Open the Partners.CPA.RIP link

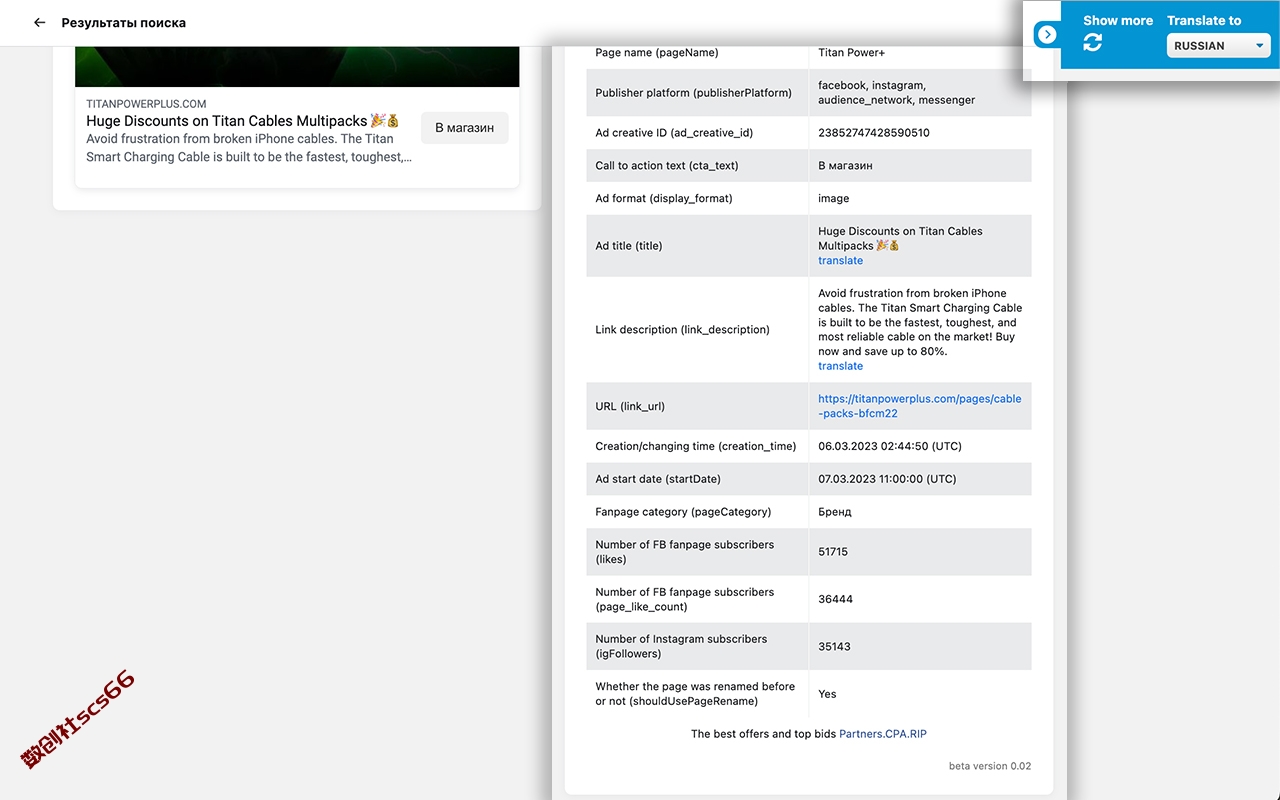click(x=883, y=734)
